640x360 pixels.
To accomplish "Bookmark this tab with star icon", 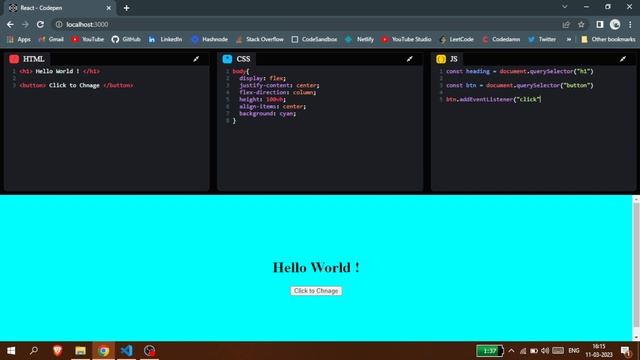I will (581, 24).
